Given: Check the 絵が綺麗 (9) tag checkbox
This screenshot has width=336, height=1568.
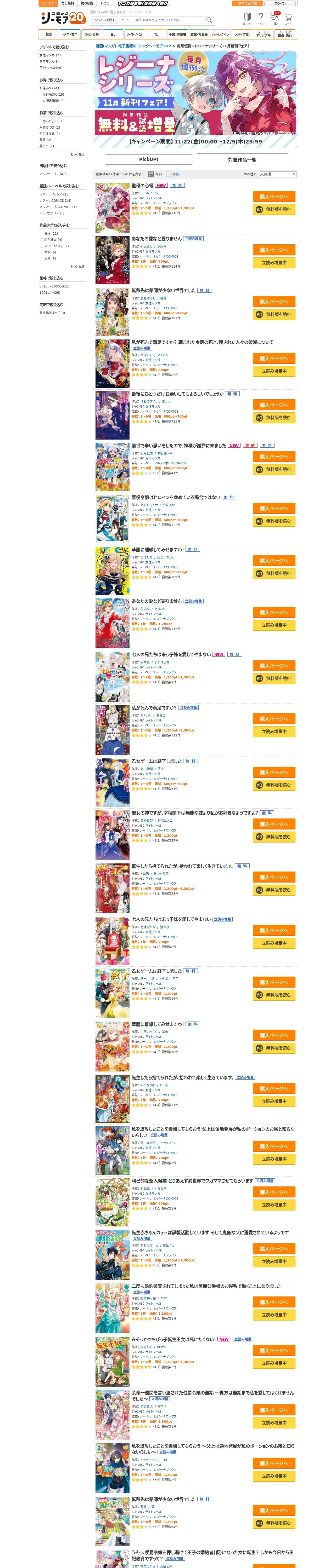Looking at the screenshot, I should 41,240.
